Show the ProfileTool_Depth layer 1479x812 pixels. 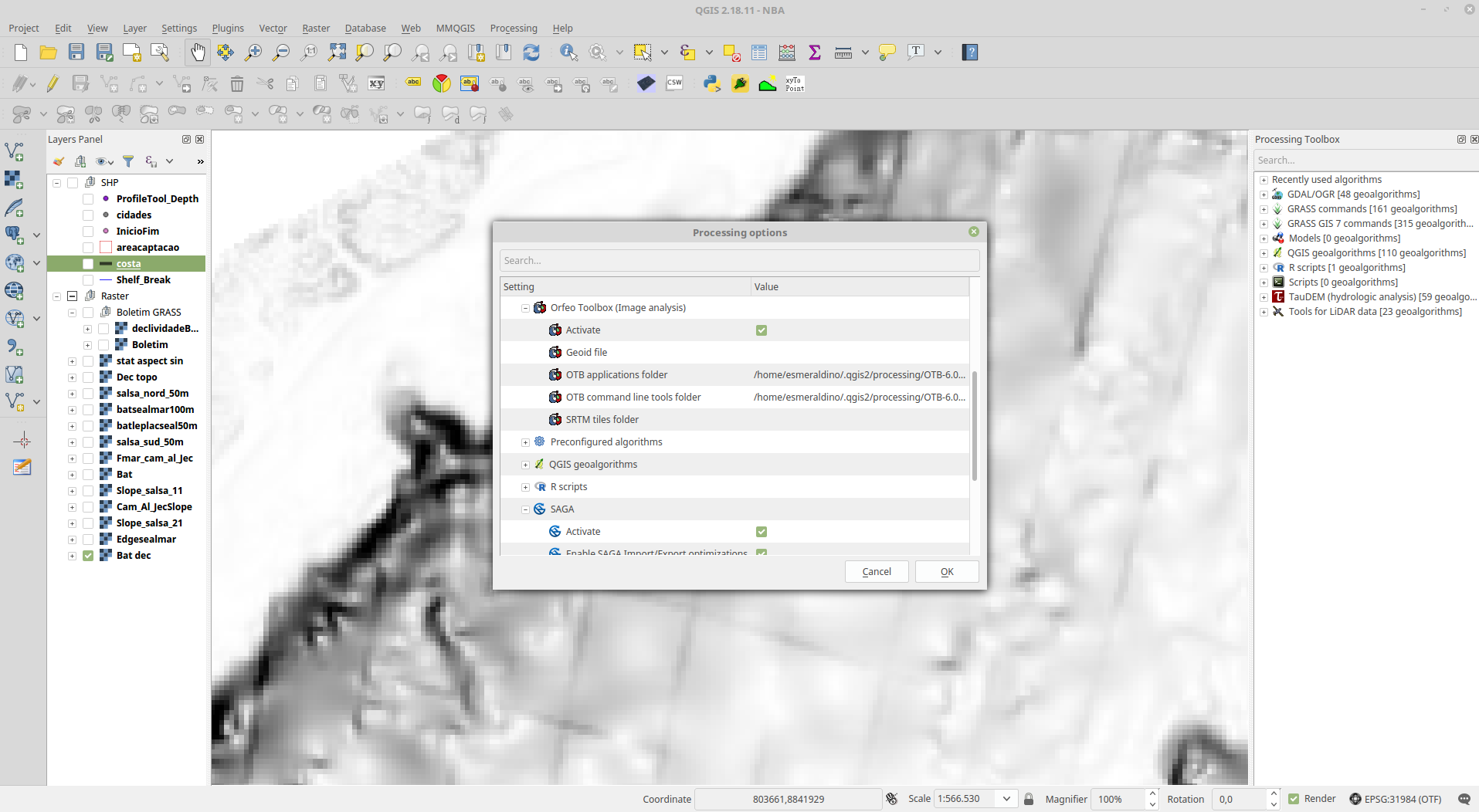pyautogui.click(x=88, y=199)
